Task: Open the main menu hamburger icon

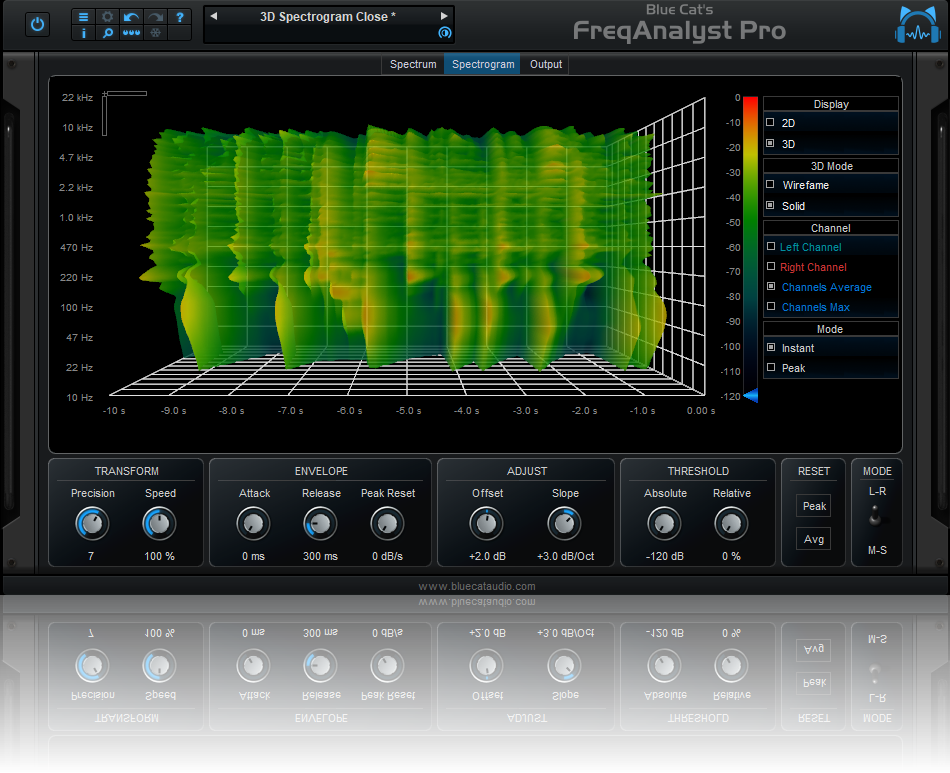Action: 83,17
